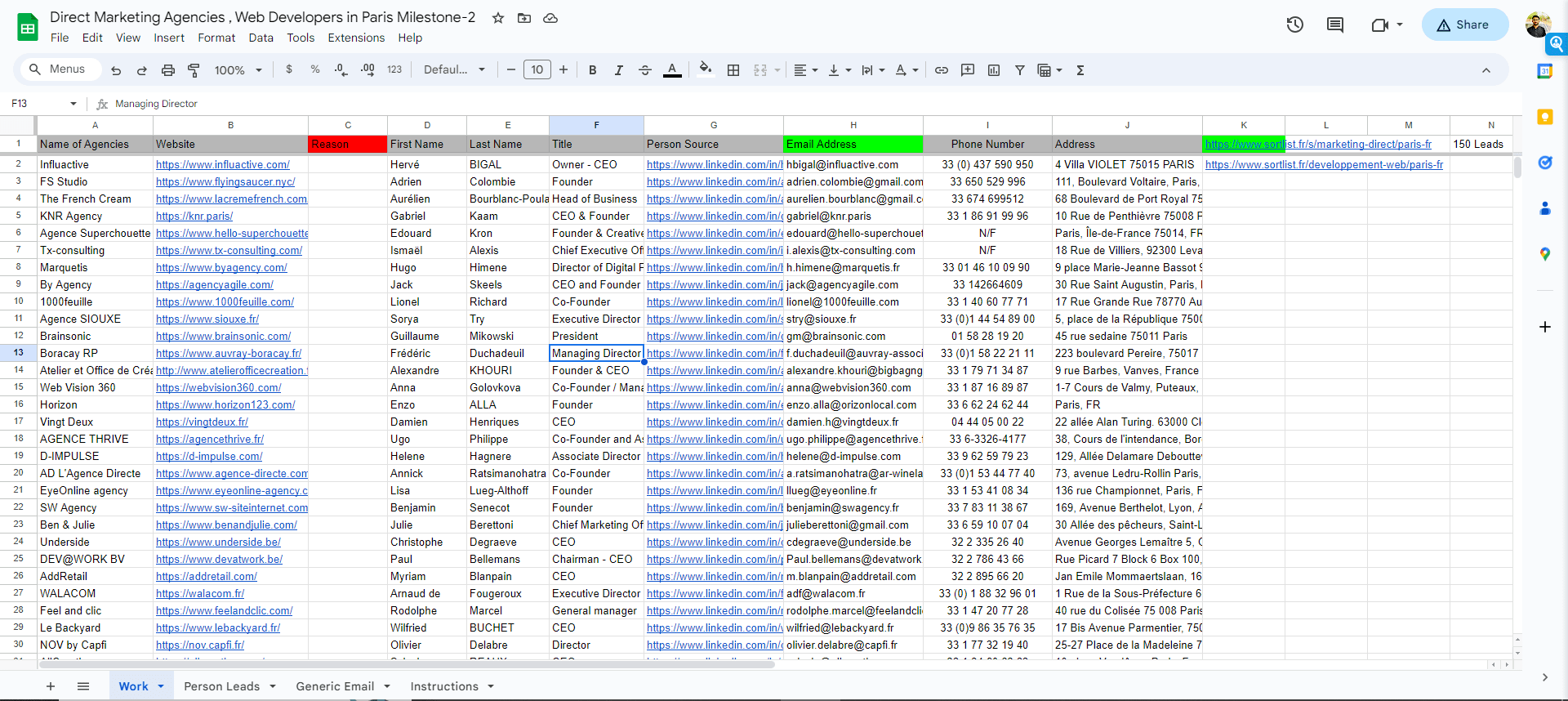The width and height of the screenshot is (1568, 701).
Task: Switch to Person Leads sheet
Action: pyautogui.click(x=221, y=686)
